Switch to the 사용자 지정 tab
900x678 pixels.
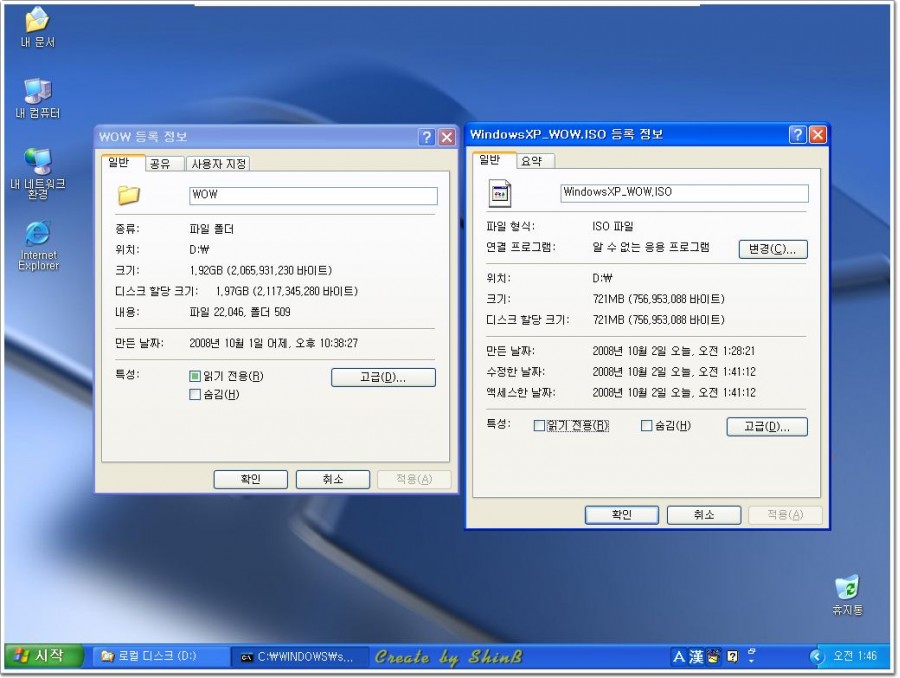coord(219,164)
